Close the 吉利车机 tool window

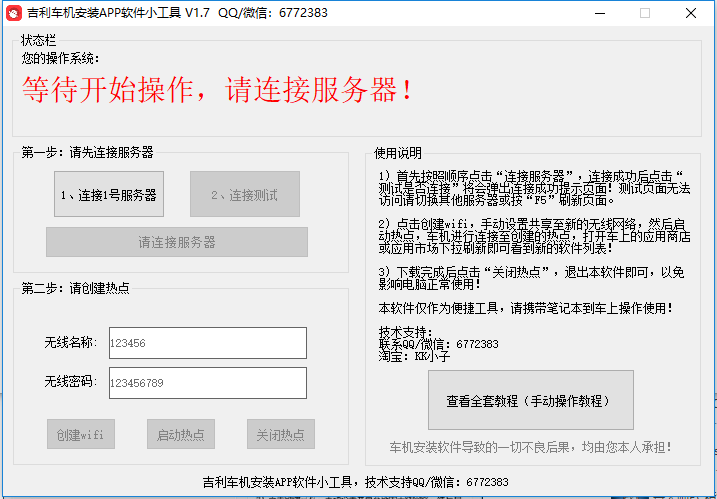(x=690, y=13)
